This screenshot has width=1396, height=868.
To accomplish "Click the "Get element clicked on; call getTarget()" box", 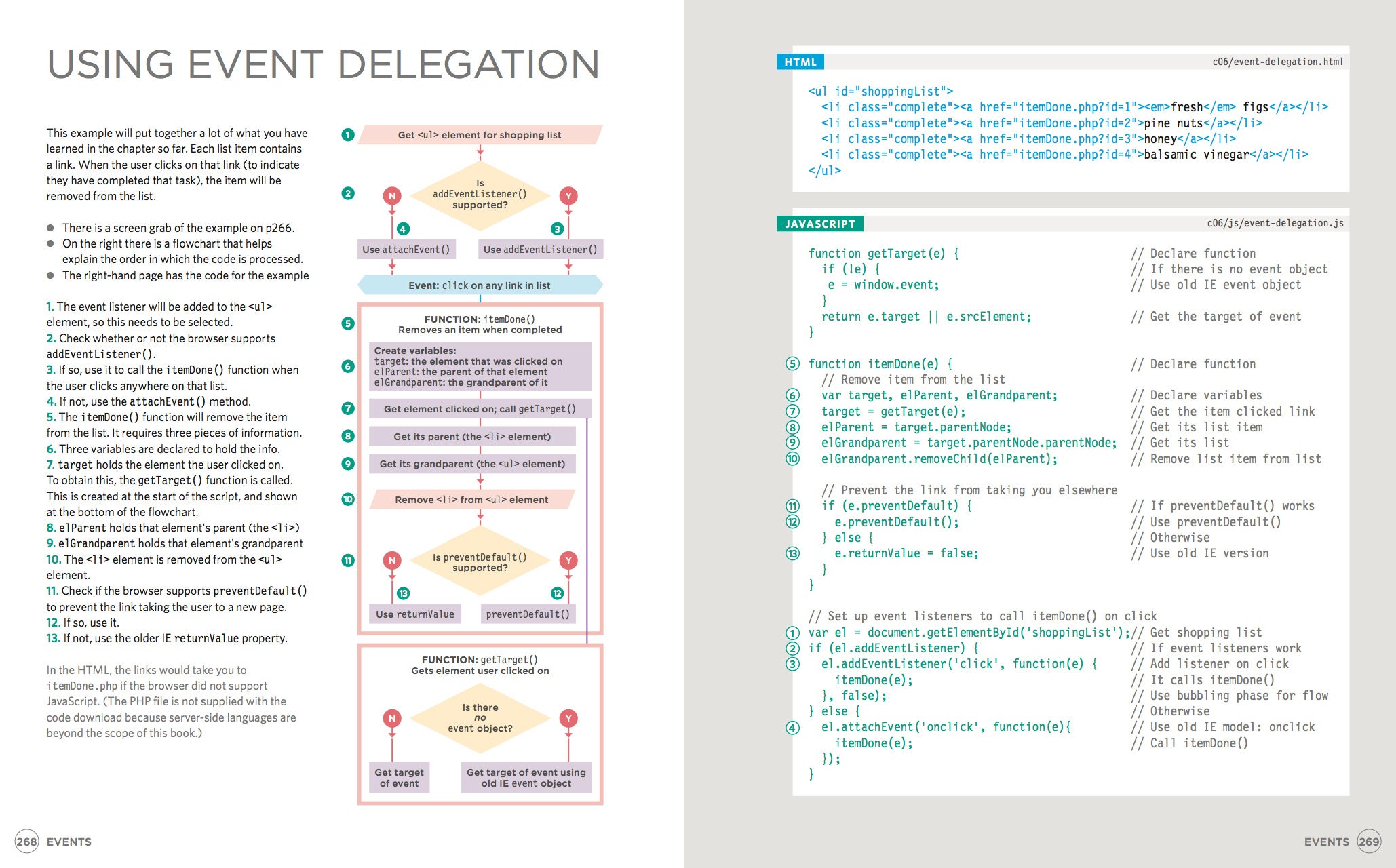I will [480, 409].
